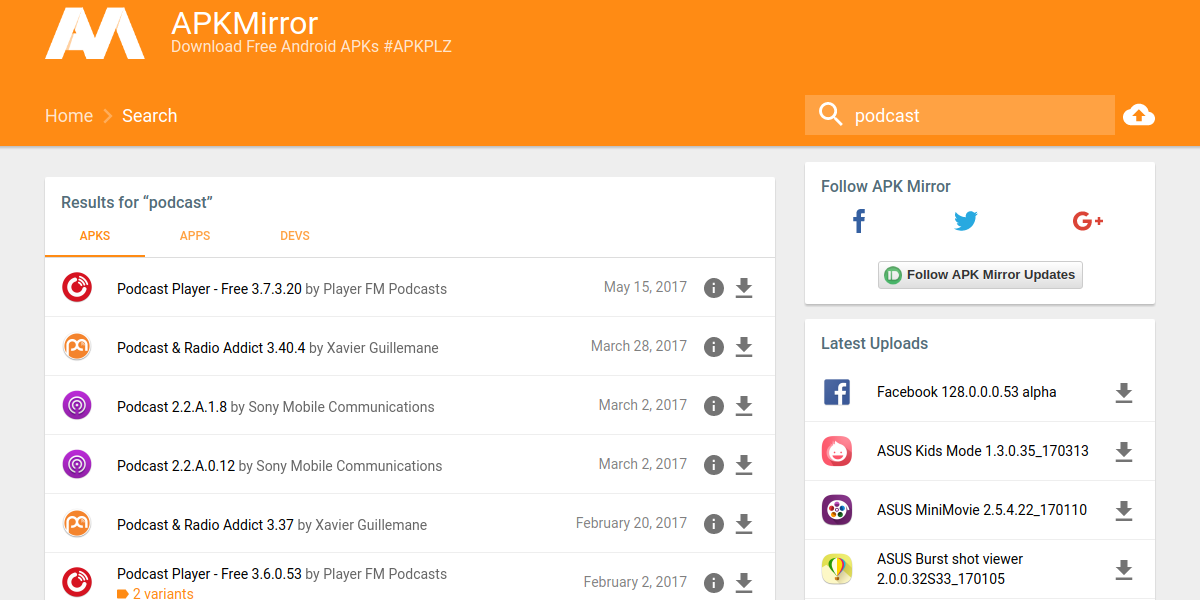Open the APK Mirror Twitter page icon

tap(966, 221)
